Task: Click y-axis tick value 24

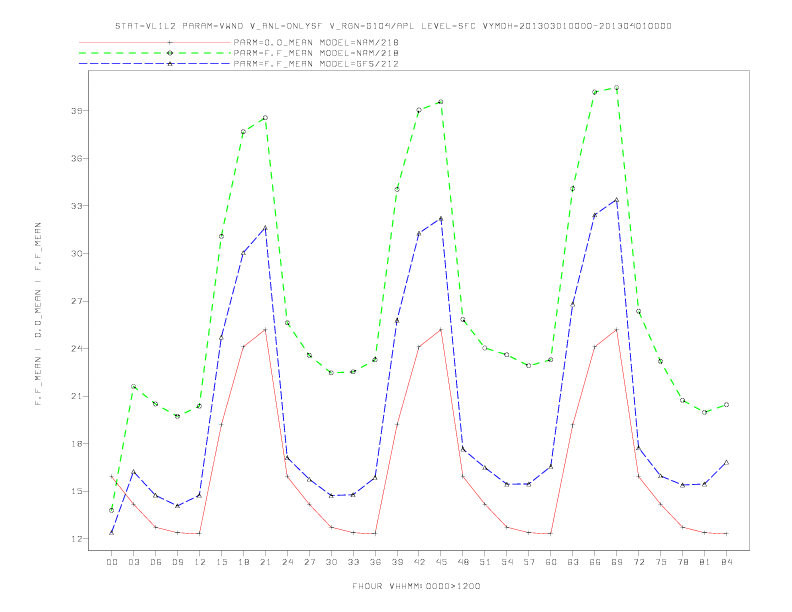Action: 77,348
